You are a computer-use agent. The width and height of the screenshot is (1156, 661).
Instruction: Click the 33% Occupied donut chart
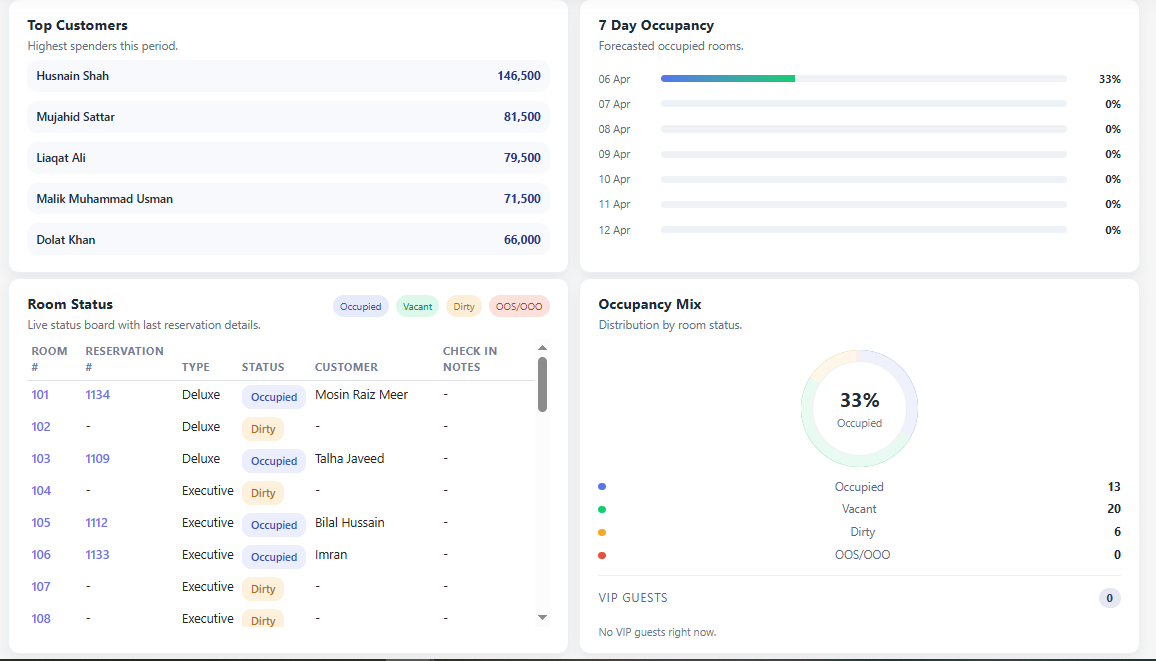[859, 408]
